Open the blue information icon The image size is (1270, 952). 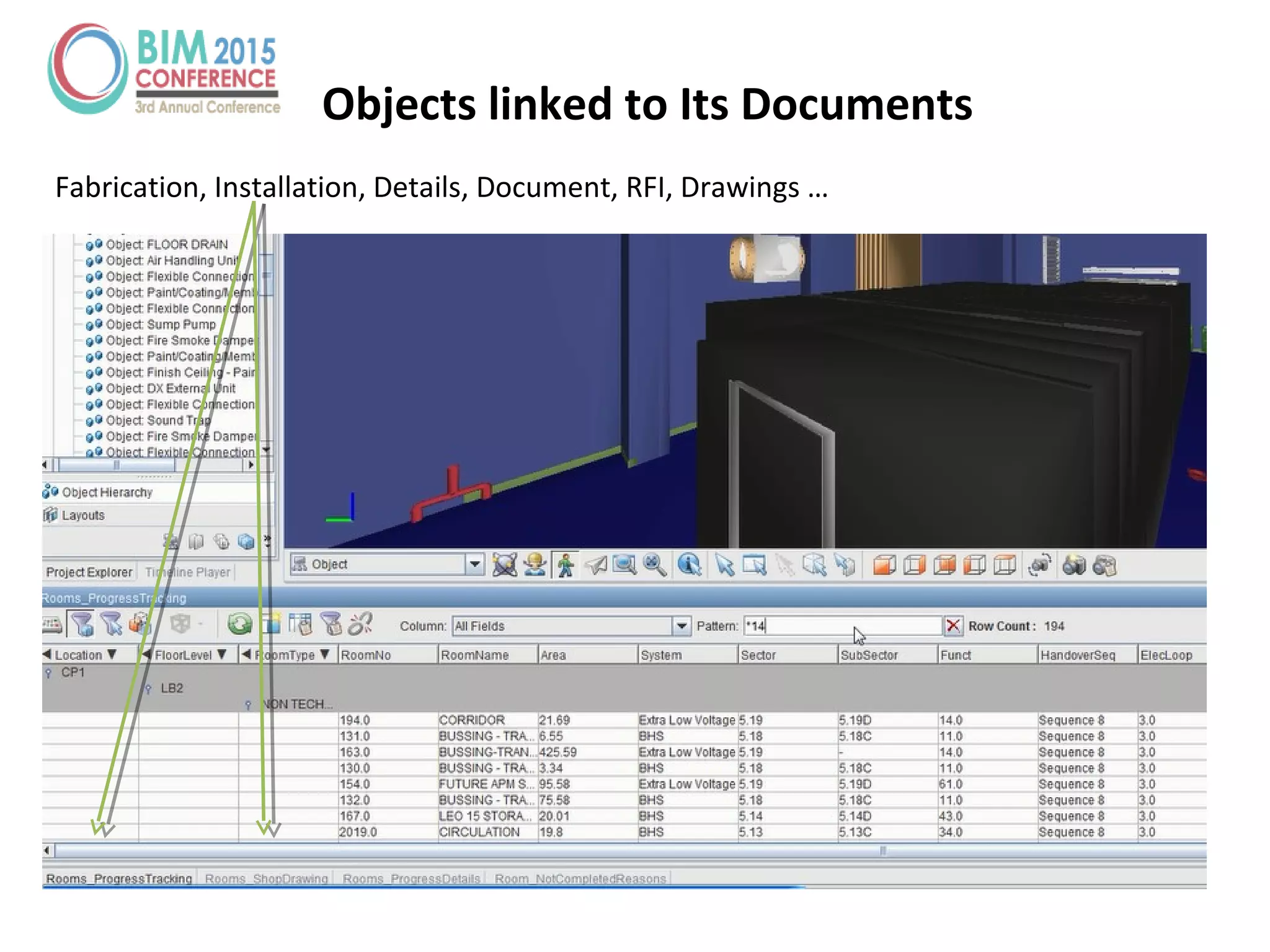point(689,565)
